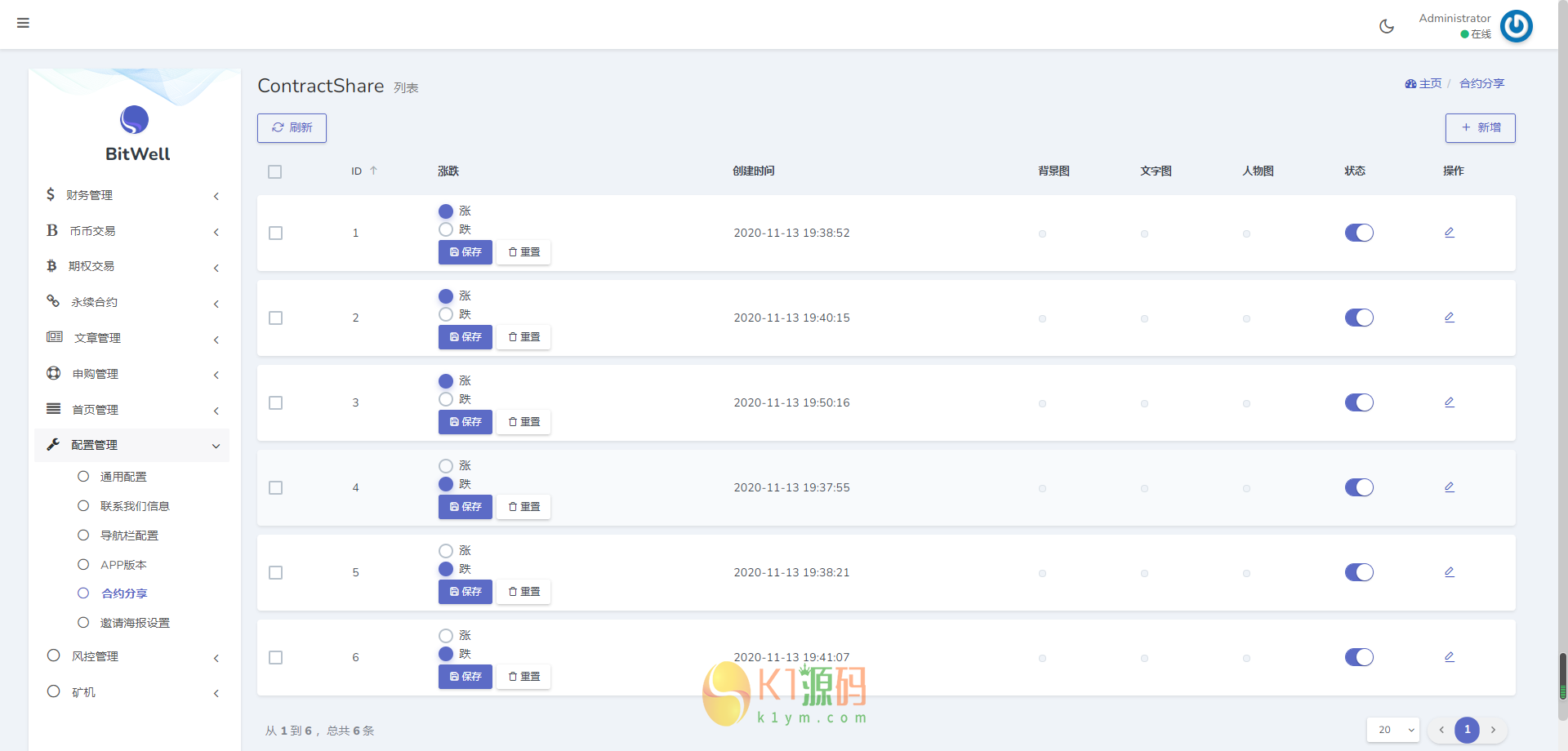
Task: Click the 主页 dashboard breadcrumb icon
Action: coord(1410,83)
